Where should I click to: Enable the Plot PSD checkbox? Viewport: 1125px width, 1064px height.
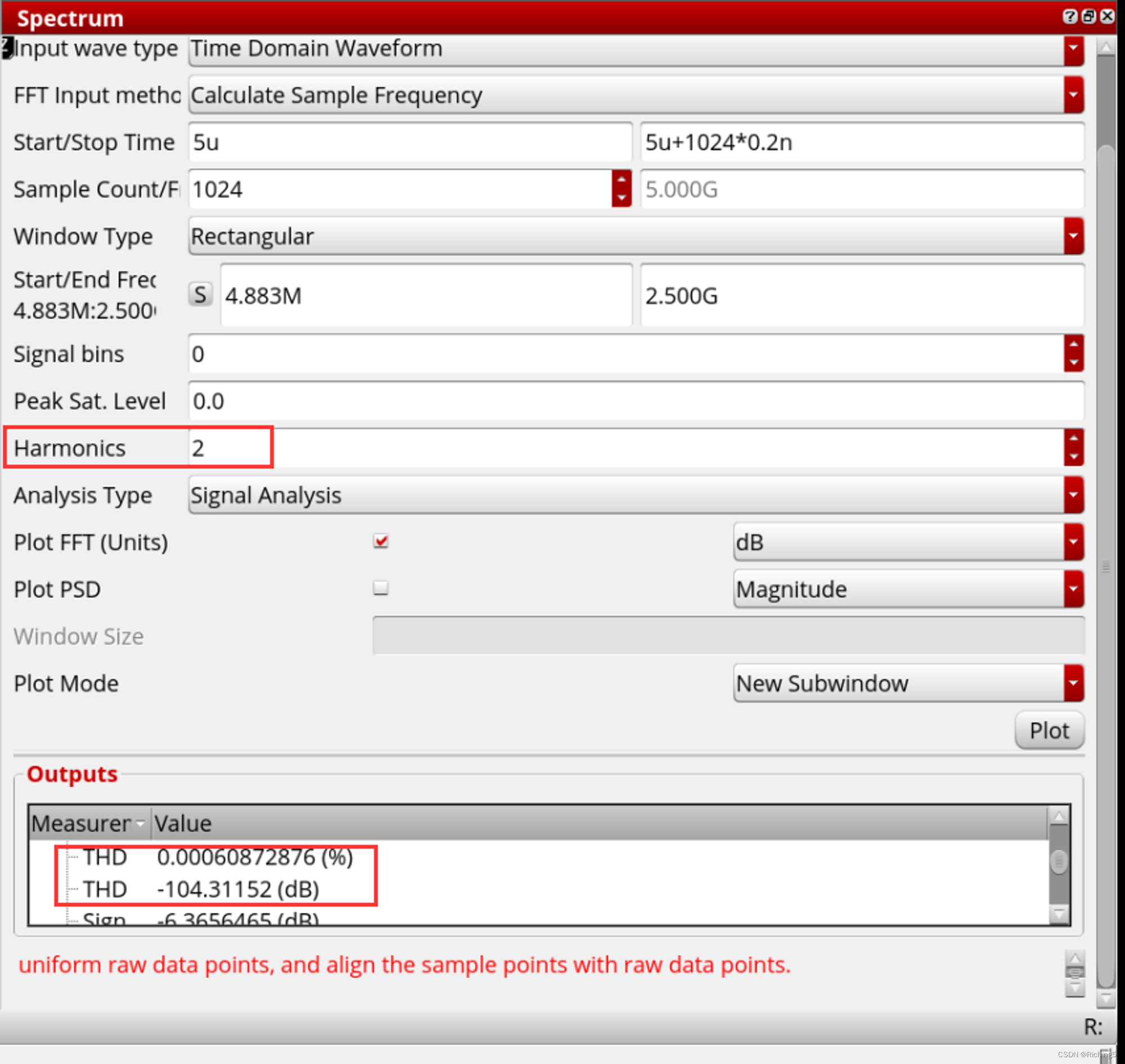coord(381,588)
